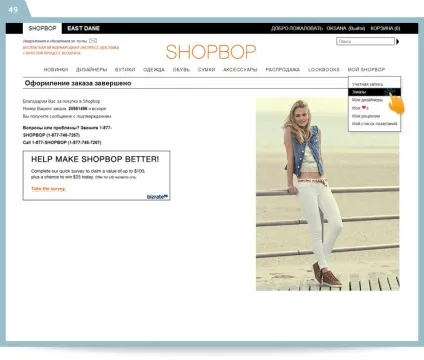This screenshot has width=424, height=360.
Task: Click the HELP MAKE SHOPBOP BETTER heading
Action: tap(95, 159)
